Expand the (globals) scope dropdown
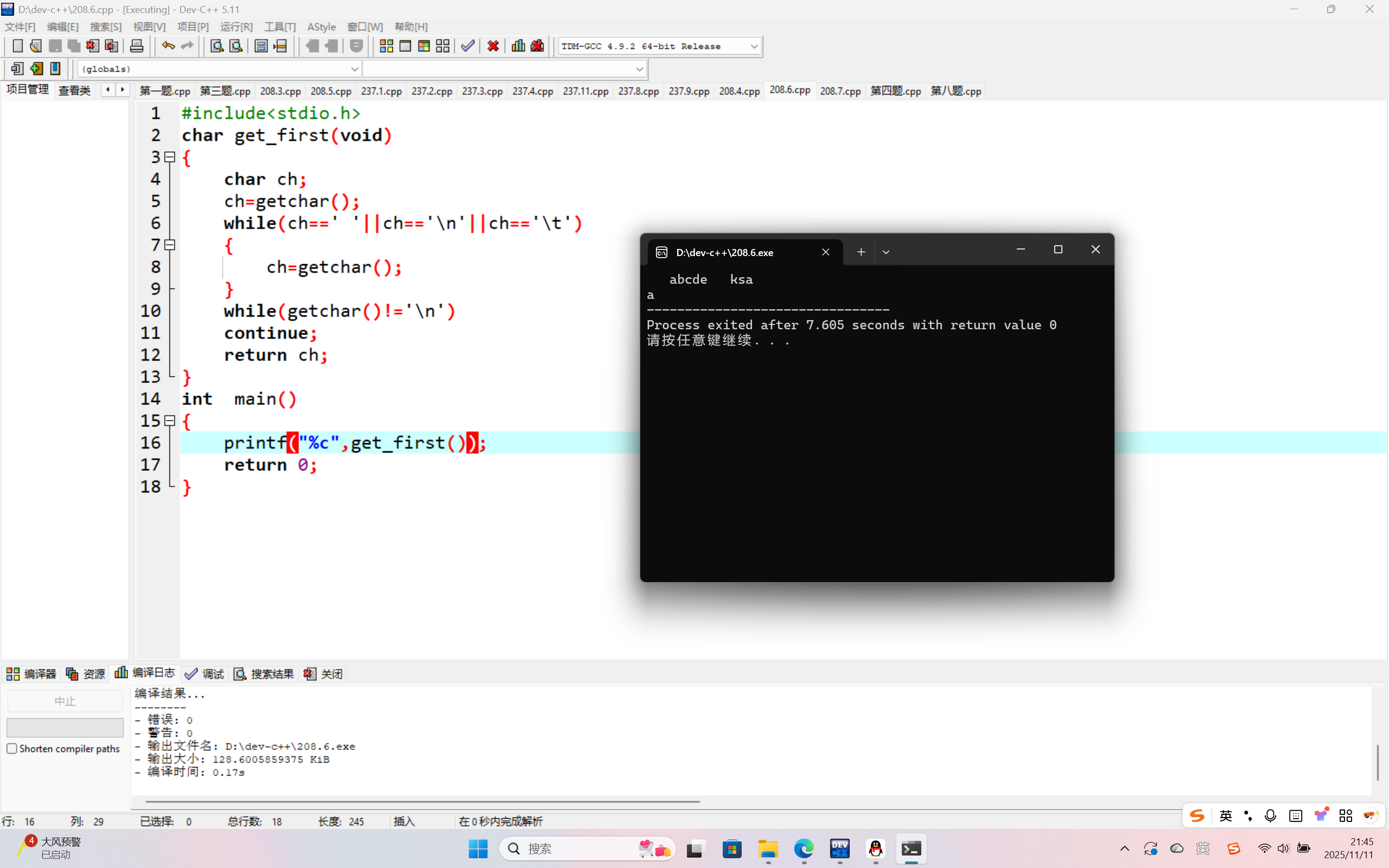This screenshot has height=868, width=1389. 354,69
